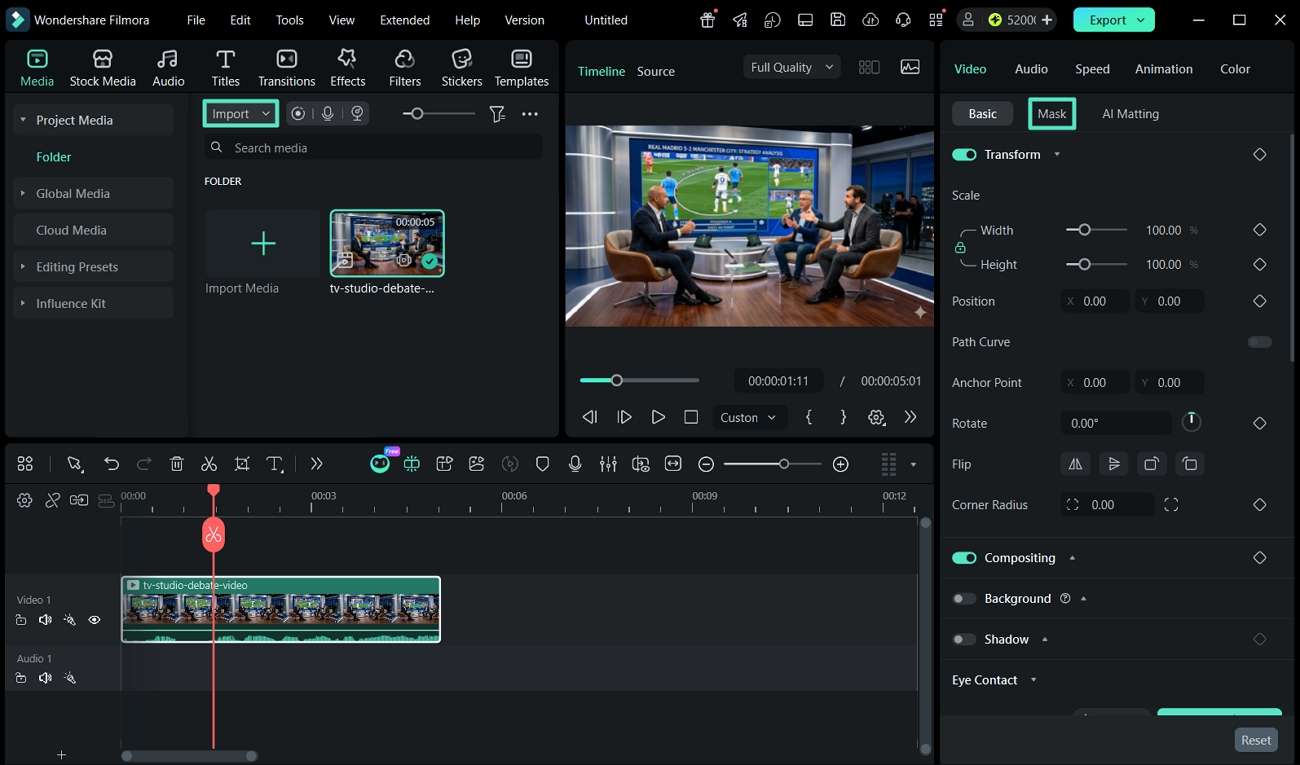Expand the Editing Presets tree item
The height and width of the screenshot is (765, 1300).
(22, 267)
